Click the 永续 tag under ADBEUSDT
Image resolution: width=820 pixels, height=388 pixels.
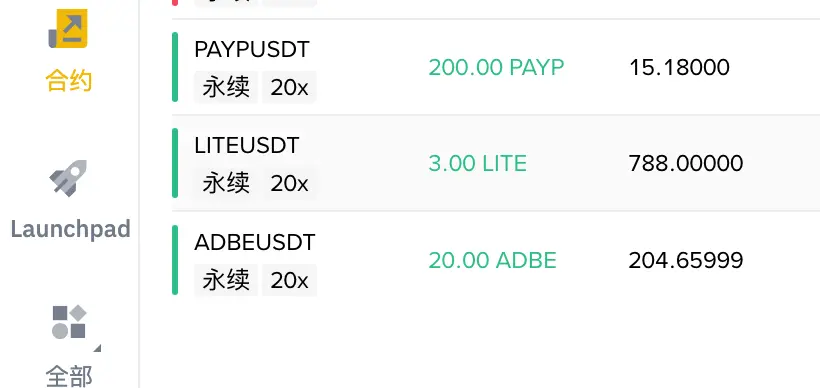(226, 280)
